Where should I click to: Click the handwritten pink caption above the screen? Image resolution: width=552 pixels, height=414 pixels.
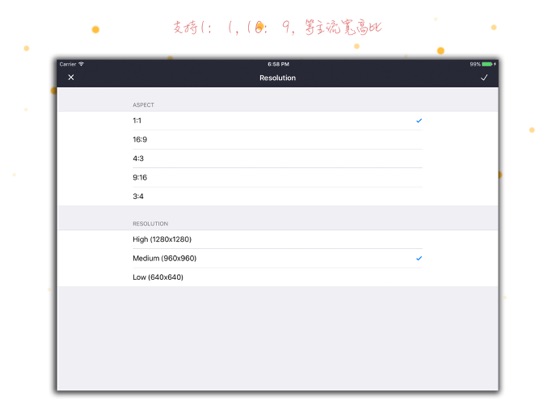pyautogui.click(x=277, y=27)
